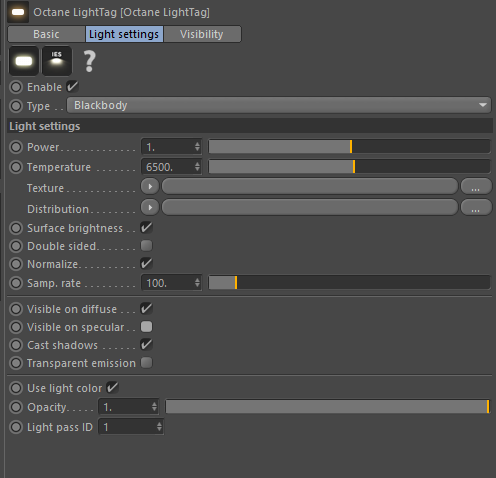Image resolution: width=496 pixels, height=478 pixels.
Task: Click the Enable animation dot
Action: tap(16, 87)
